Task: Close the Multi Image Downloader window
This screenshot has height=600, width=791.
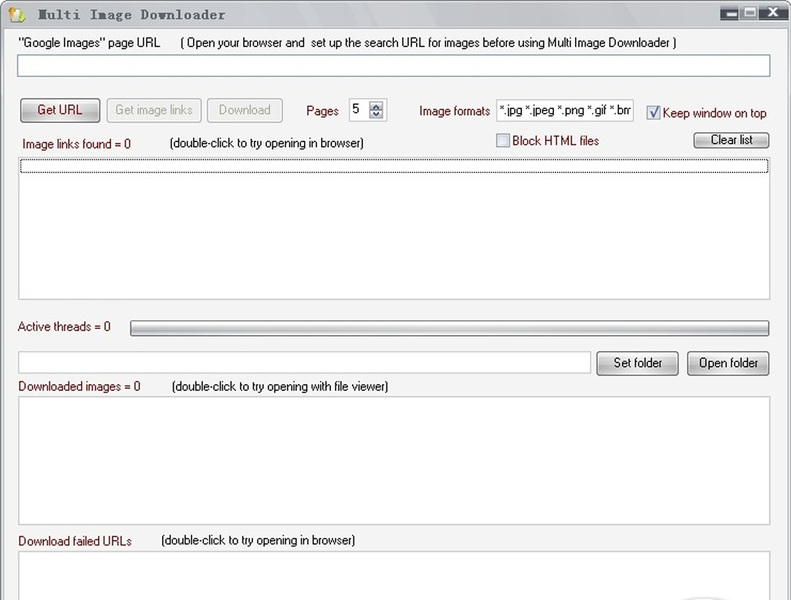Action: (772, 14)
